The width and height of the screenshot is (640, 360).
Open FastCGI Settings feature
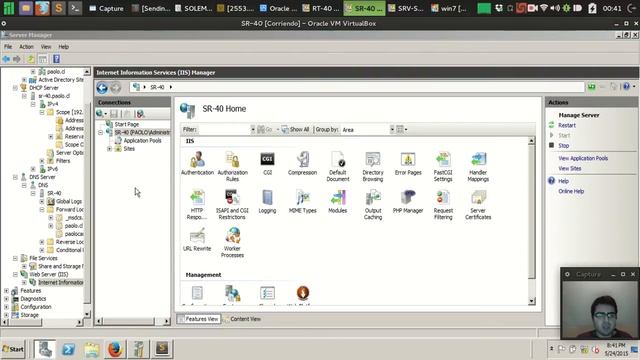pos(443,166)
